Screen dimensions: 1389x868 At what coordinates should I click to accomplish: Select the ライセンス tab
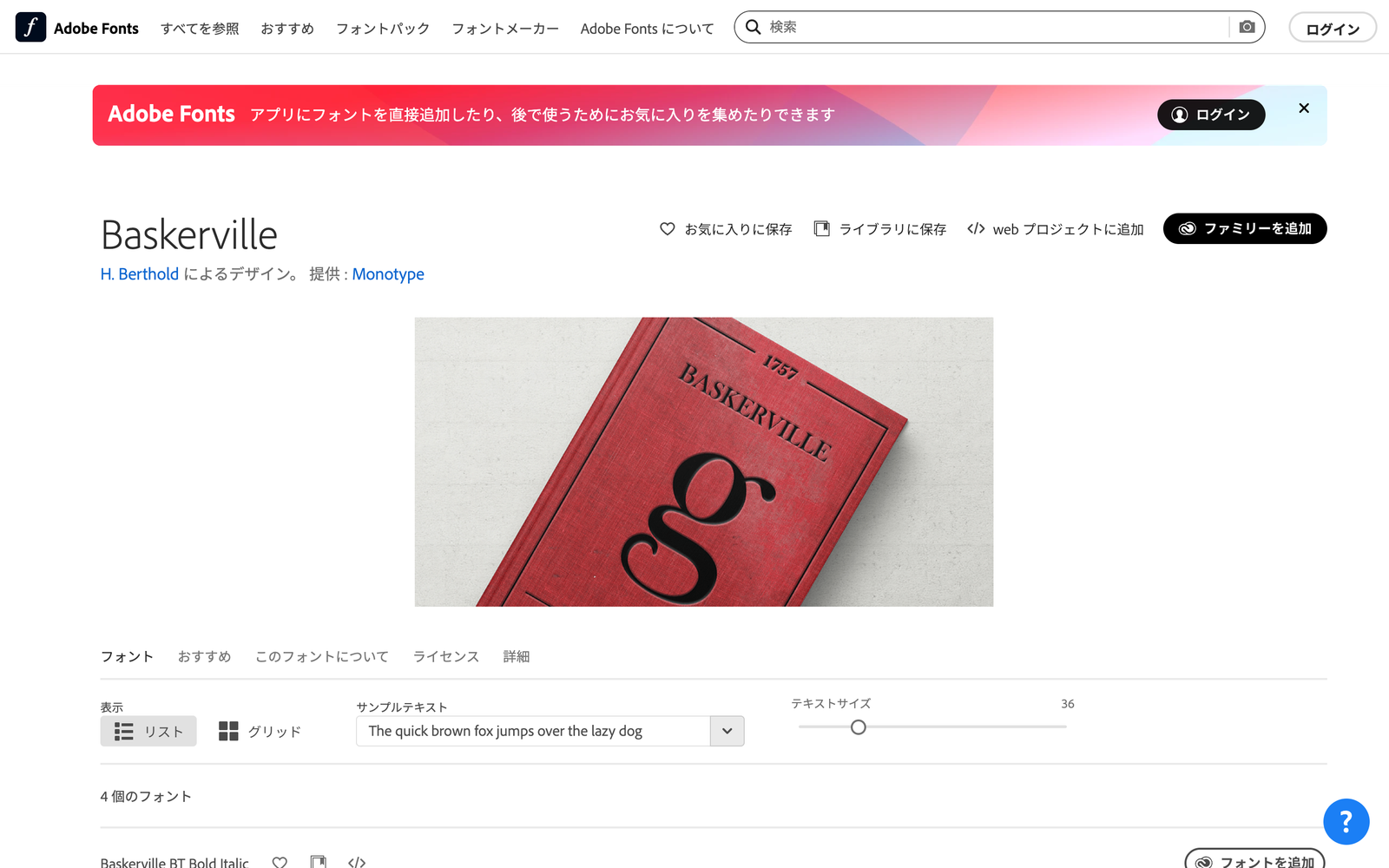coord(446,656)
